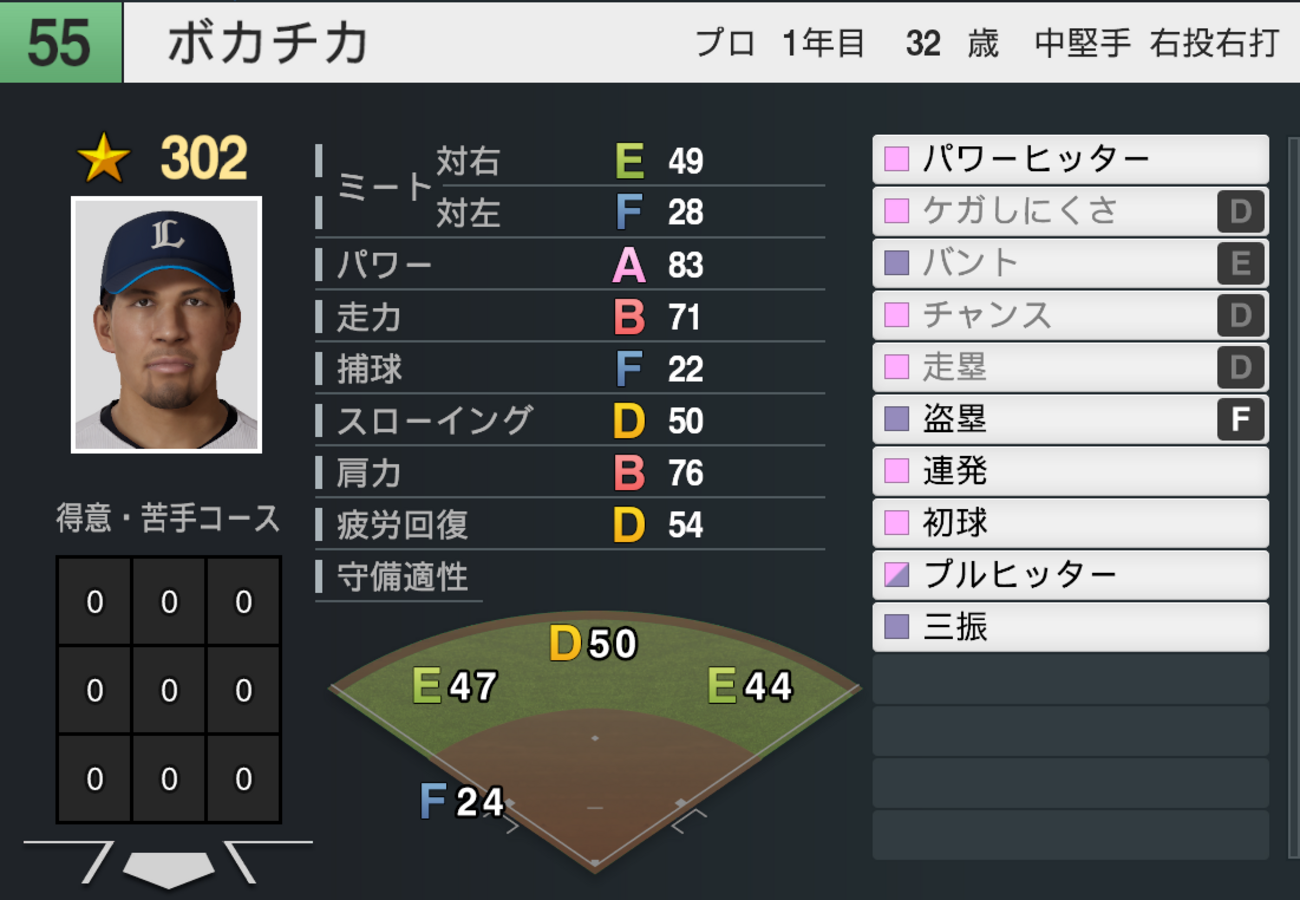The width and height of the screenshot is (1300, 900).
Task: Select the チャンス ability row
Action: point(1070,315)
